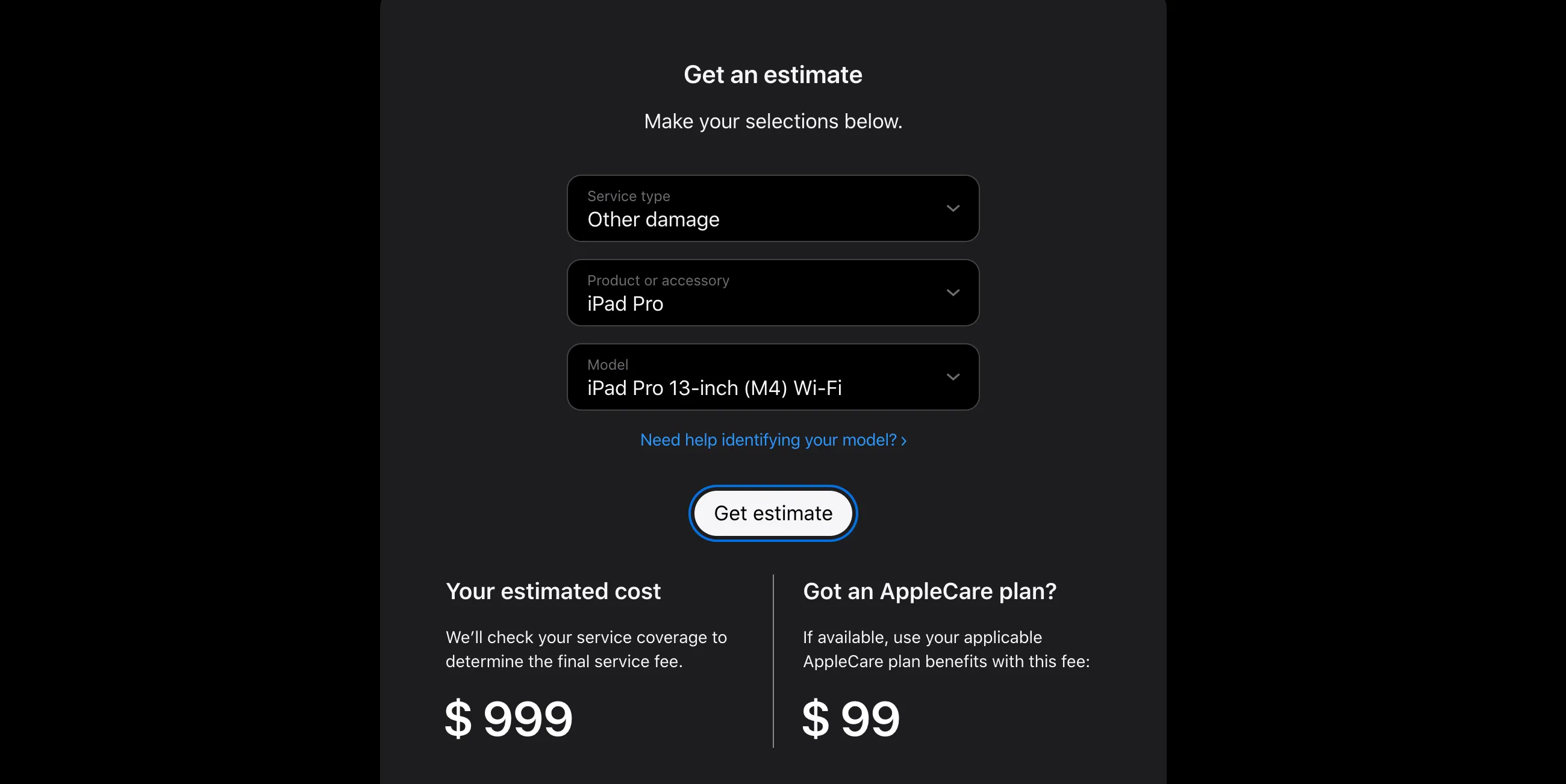The width and height of the screenshot is (1566, 784).
Task: Click the Service type field label
Action: (x=628, y=196)
